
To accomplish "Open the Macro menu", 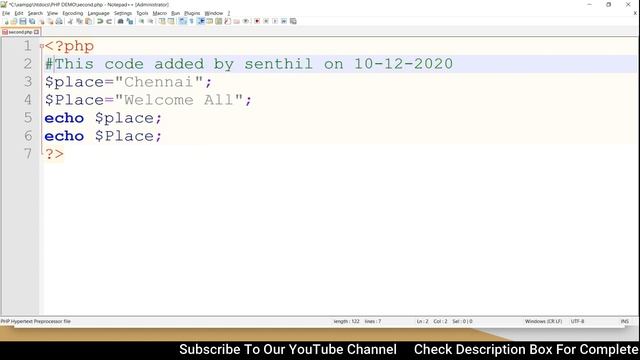I will (x=160, y=13).
